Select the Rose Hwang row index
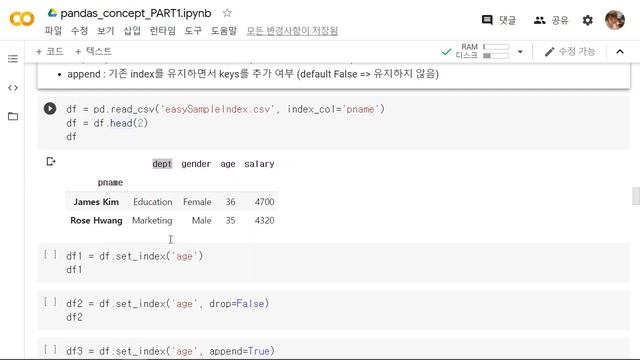Screen dimensions: 640x360 point(96,220)
